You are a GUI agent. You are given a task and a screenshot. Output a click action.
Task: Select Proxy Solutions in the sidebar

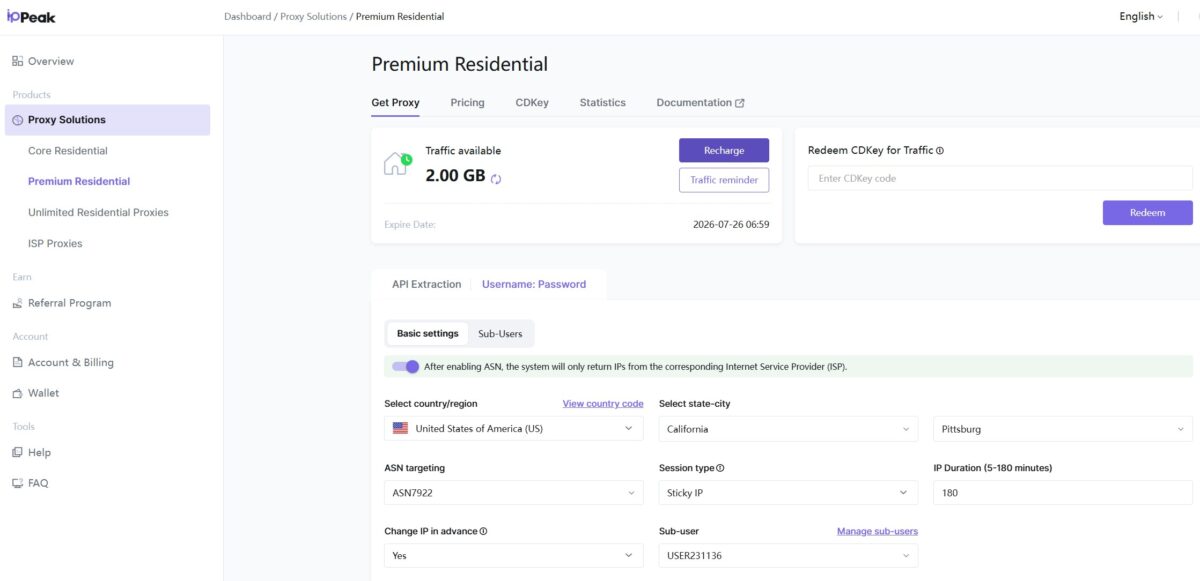tap(107, 120)
